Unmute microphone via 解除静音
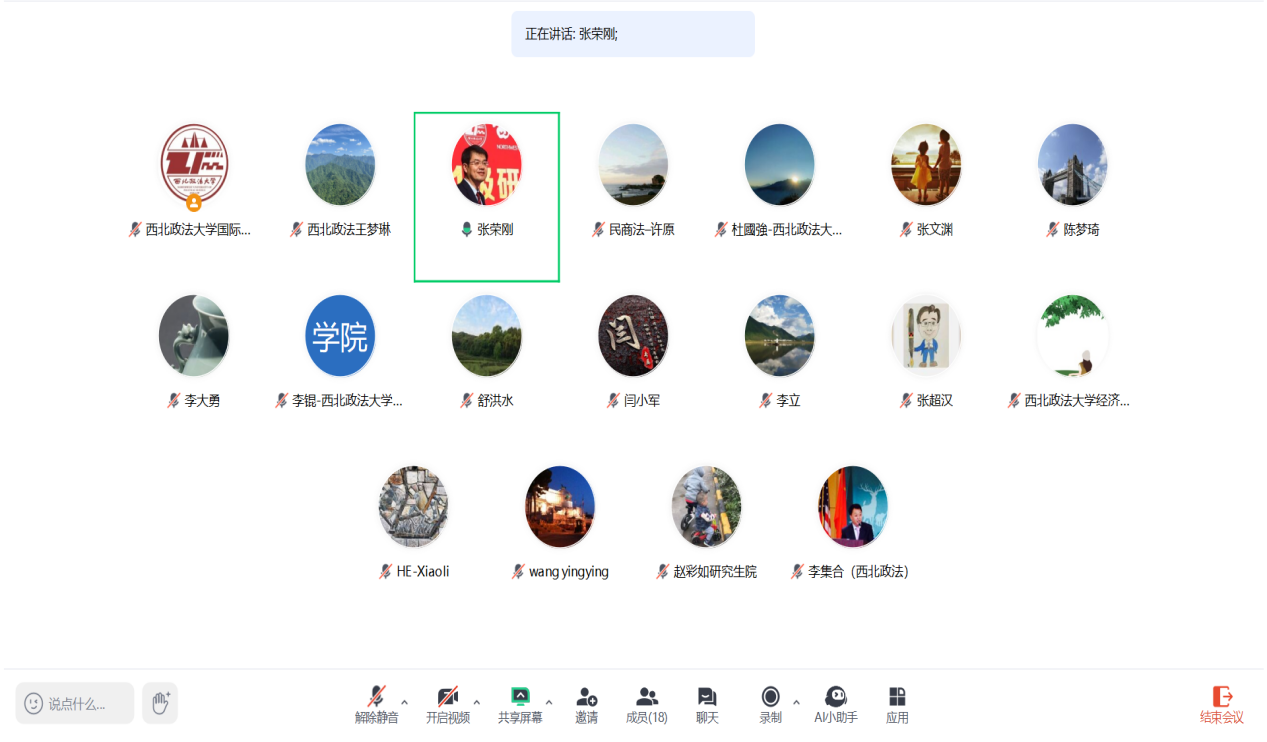1267x742 pixels. (376, 697)
